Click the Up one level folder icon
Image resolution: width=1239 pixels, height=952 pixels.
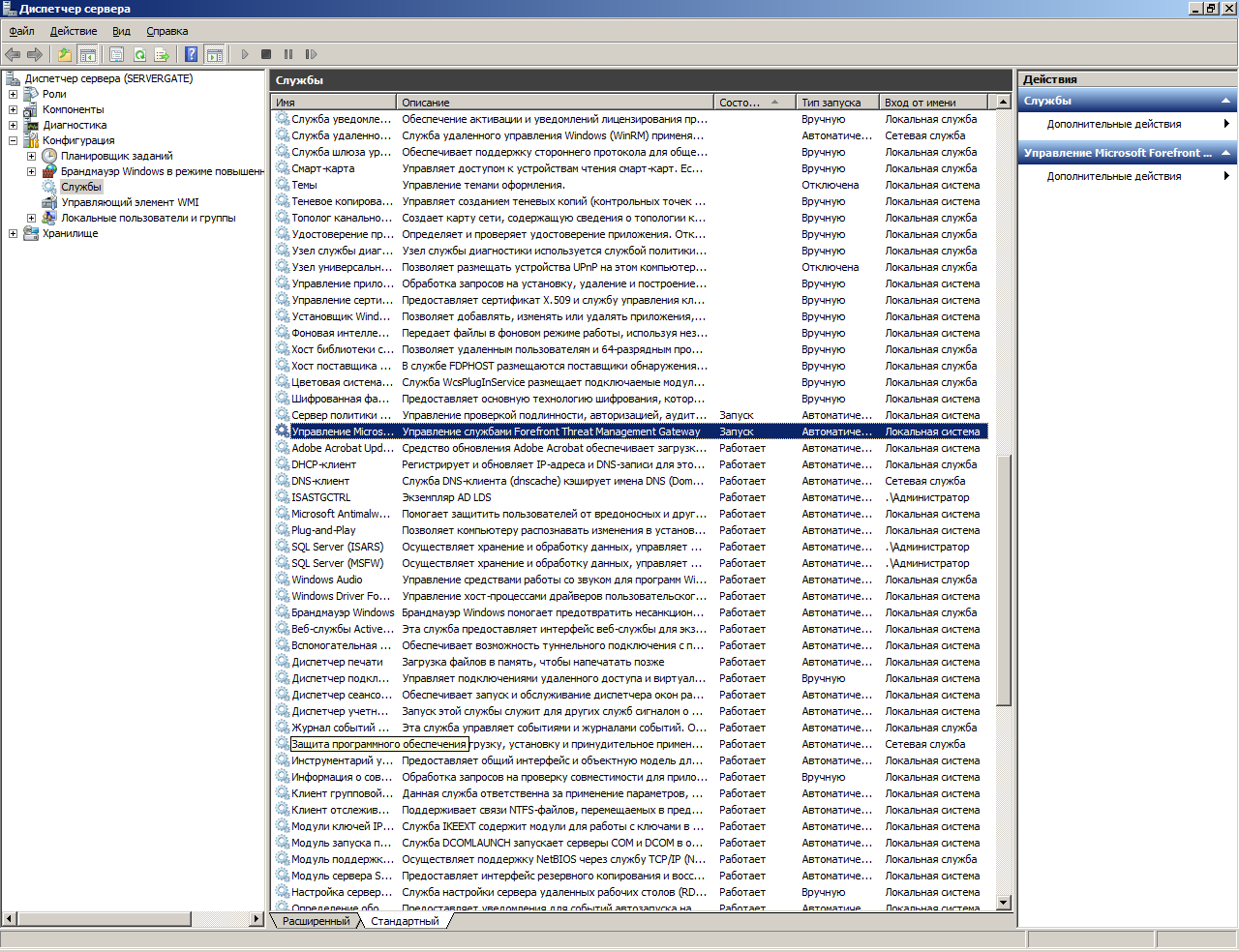pos(65,55)
